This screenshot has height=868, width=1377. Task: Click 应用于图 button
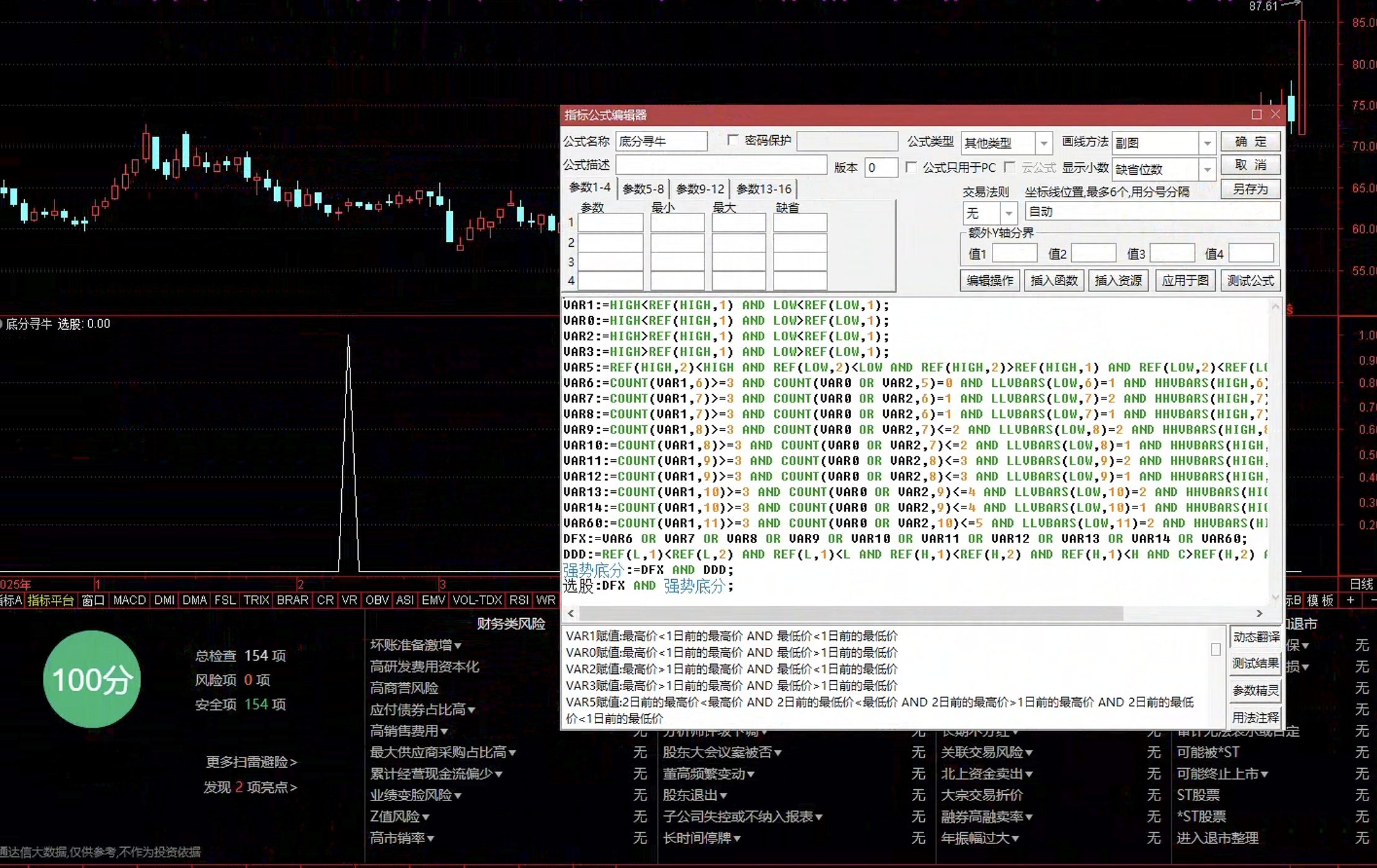[x=1185, y=280]
